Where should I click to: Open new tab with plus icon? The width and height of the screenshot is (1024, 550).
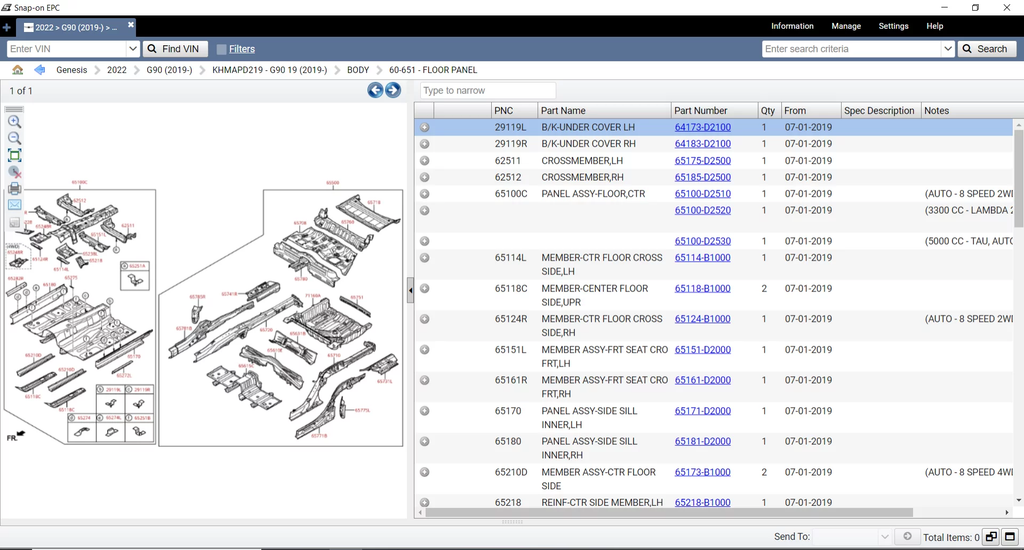pos(7,27)
